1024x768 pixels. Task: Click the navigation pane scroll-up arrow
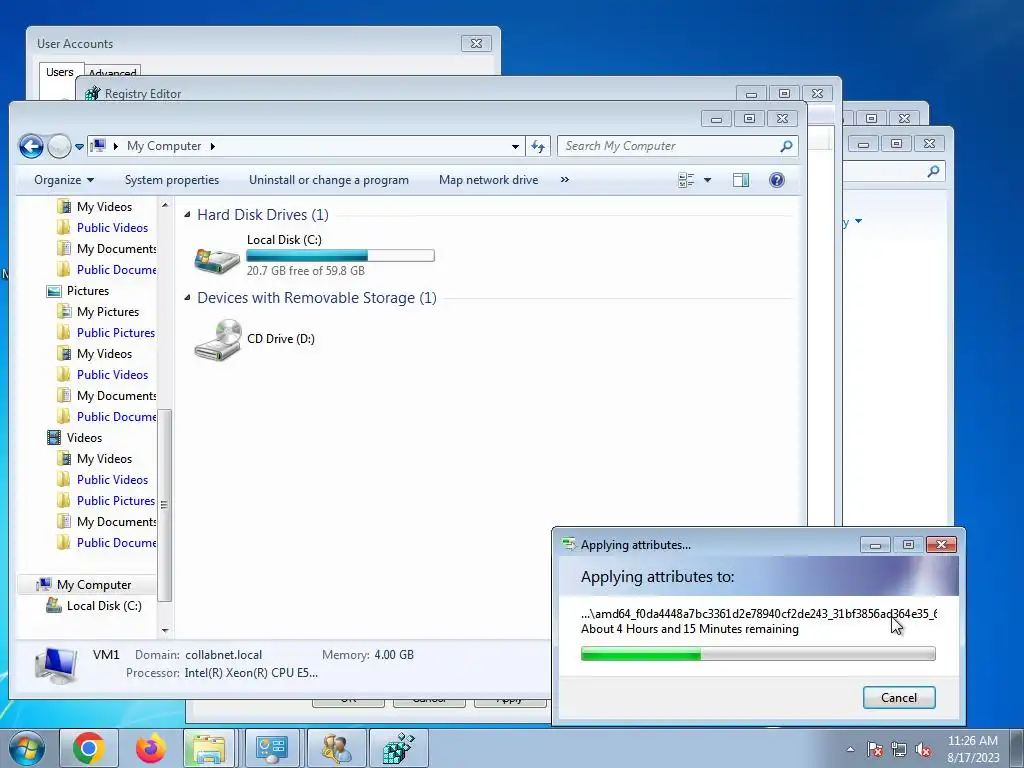pyautogui.click(x=165, y=205)
